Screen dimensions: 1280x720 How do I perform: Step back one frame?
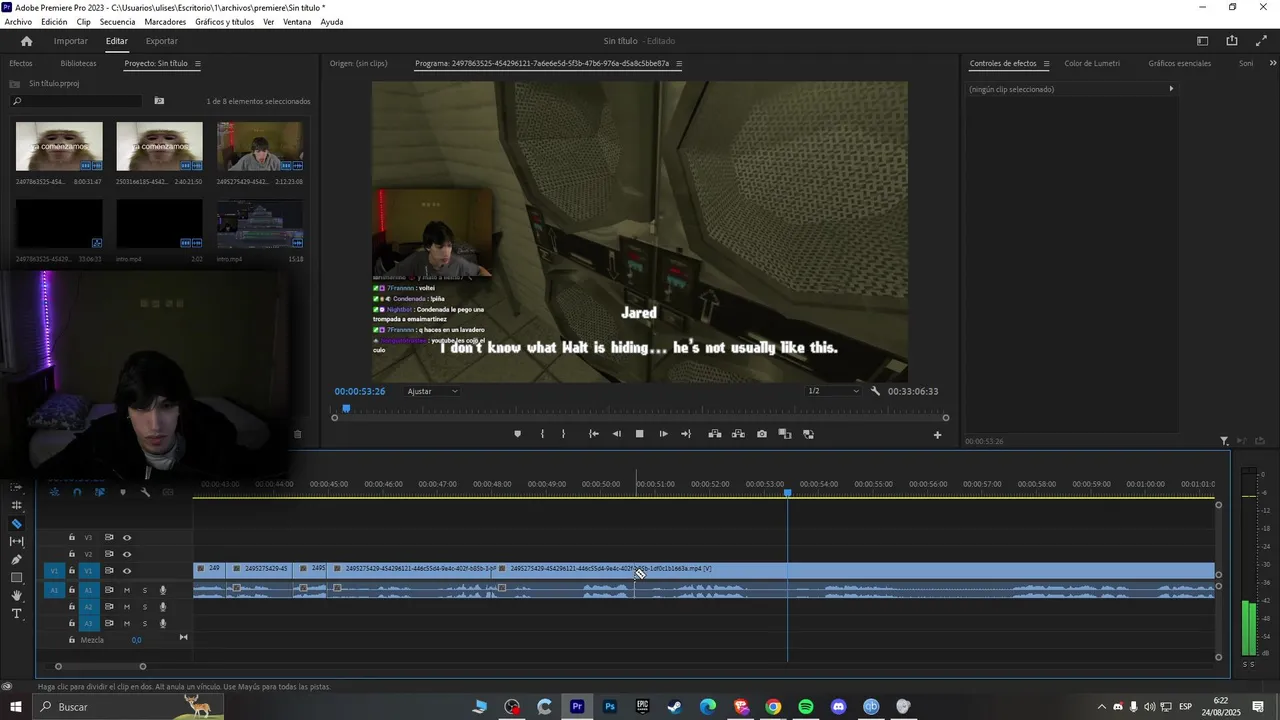pos(616,434)
